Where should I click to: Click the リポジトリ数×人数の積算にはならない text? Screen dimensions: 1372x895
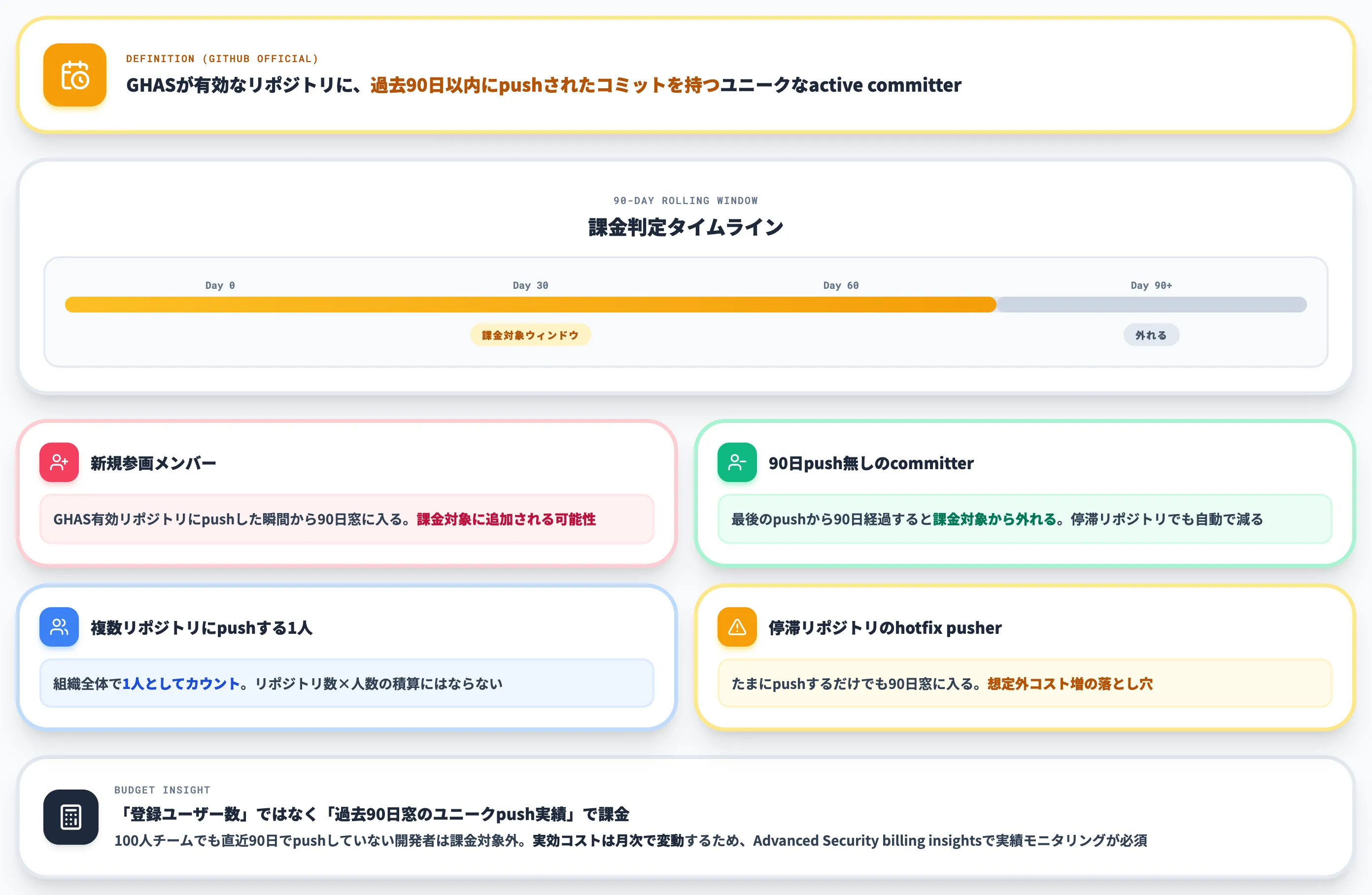coord(379,684)
